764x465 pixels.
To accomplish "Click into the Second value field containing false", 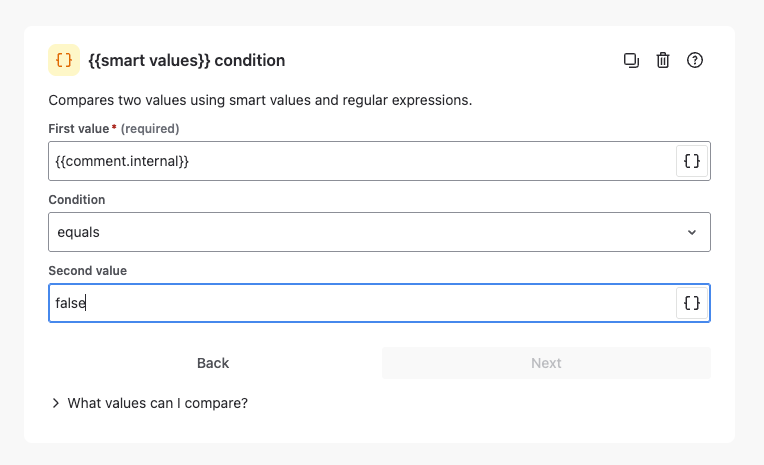I will coord(362,303).
